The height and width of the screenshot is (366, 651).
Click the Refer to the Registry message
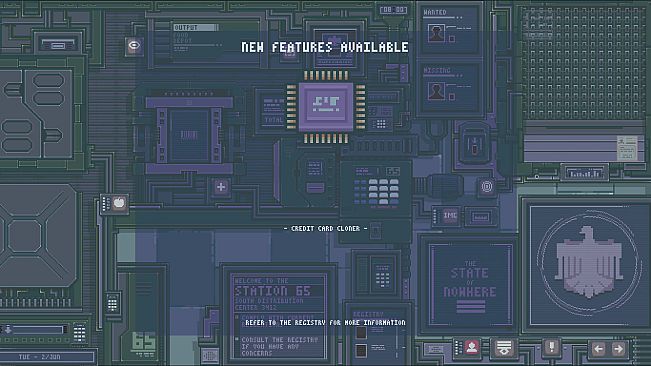(x=326, y=322)
